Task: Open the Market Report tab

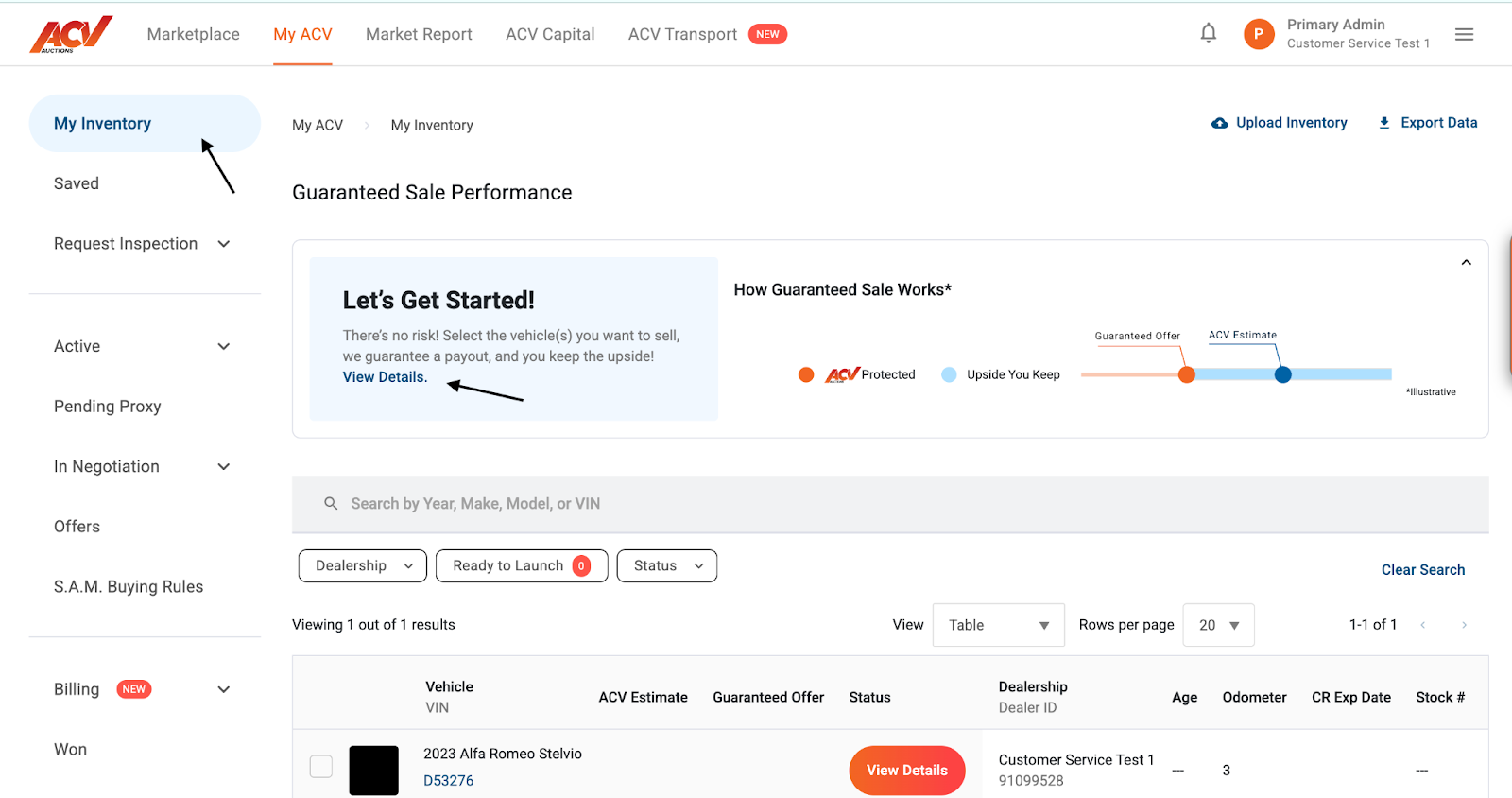Action: click(x=419, y=34)
